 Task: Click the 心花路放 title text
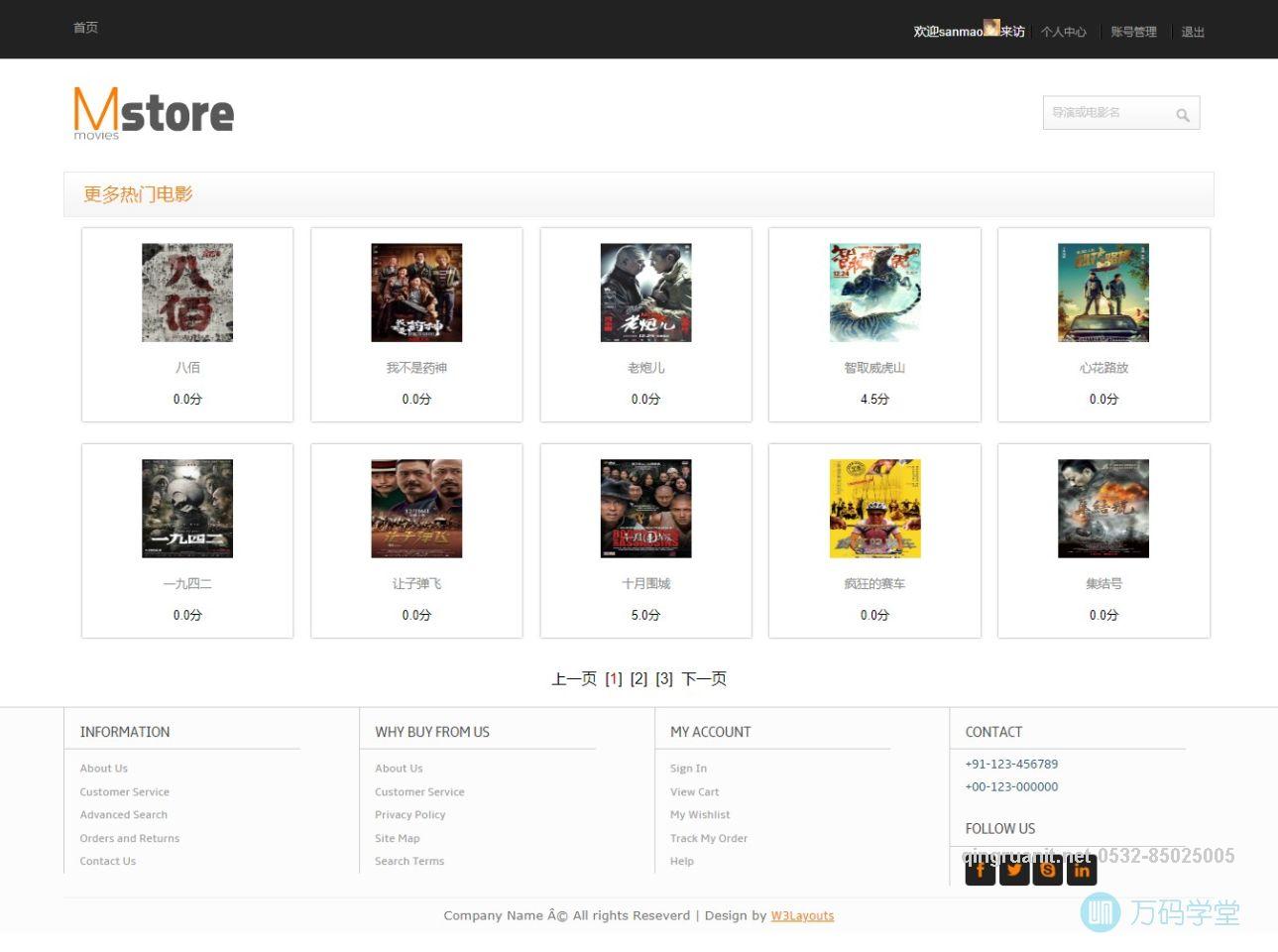click(x=1104, y=368)
